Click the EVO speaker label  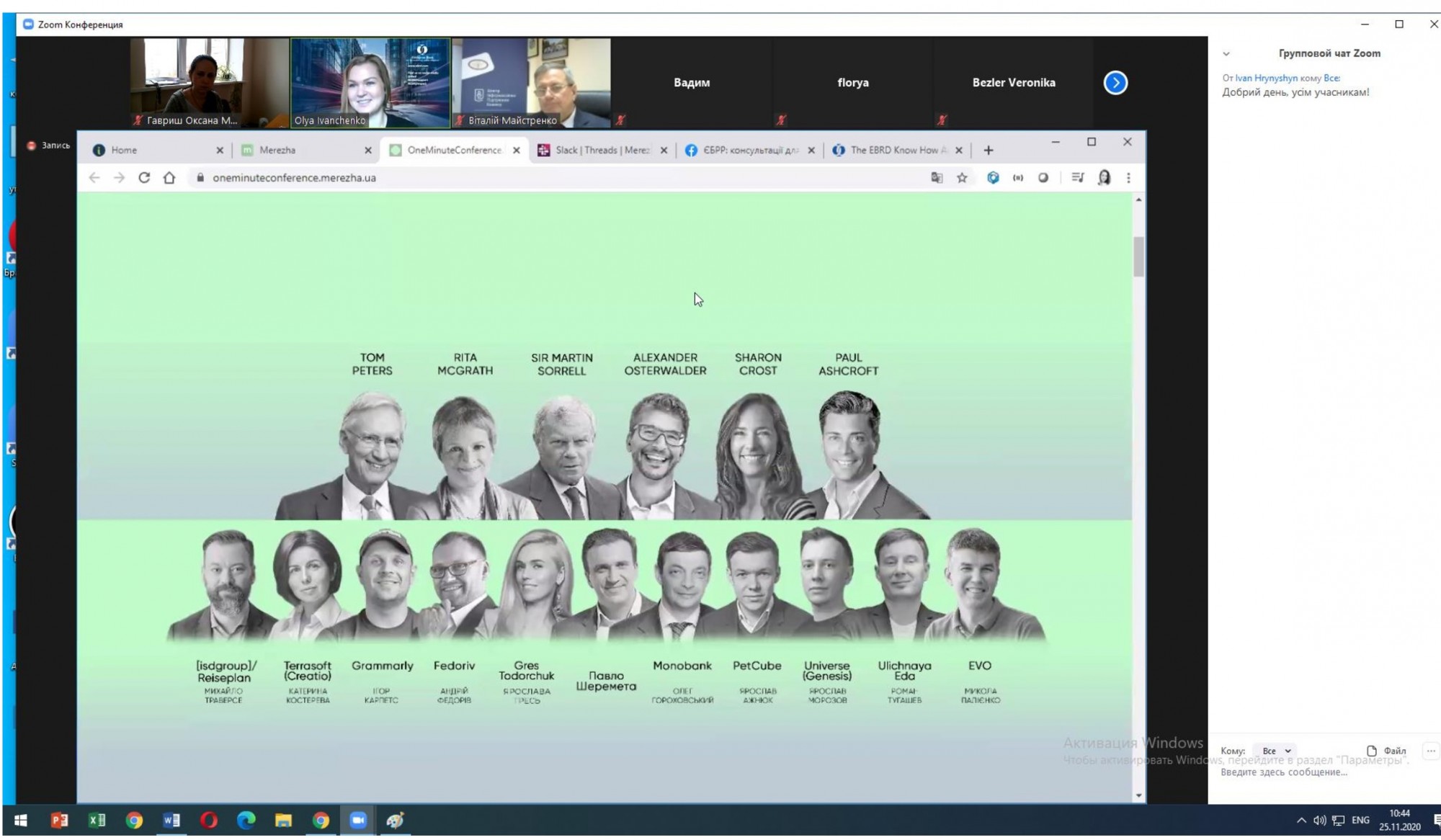(x=980, y=666)
